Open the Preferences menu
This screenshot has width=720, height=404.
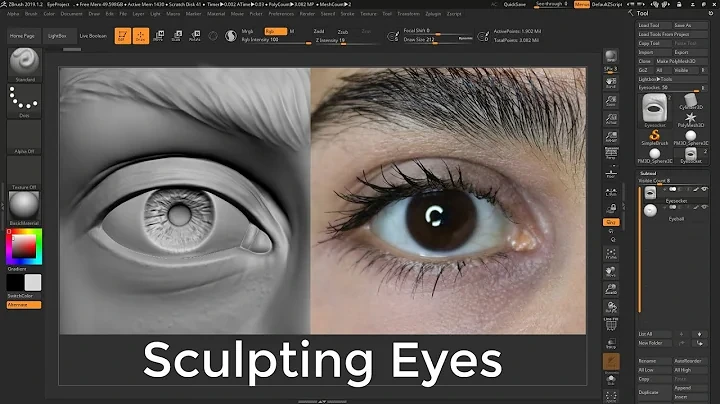pyautogui.click(x=281, y=14)
